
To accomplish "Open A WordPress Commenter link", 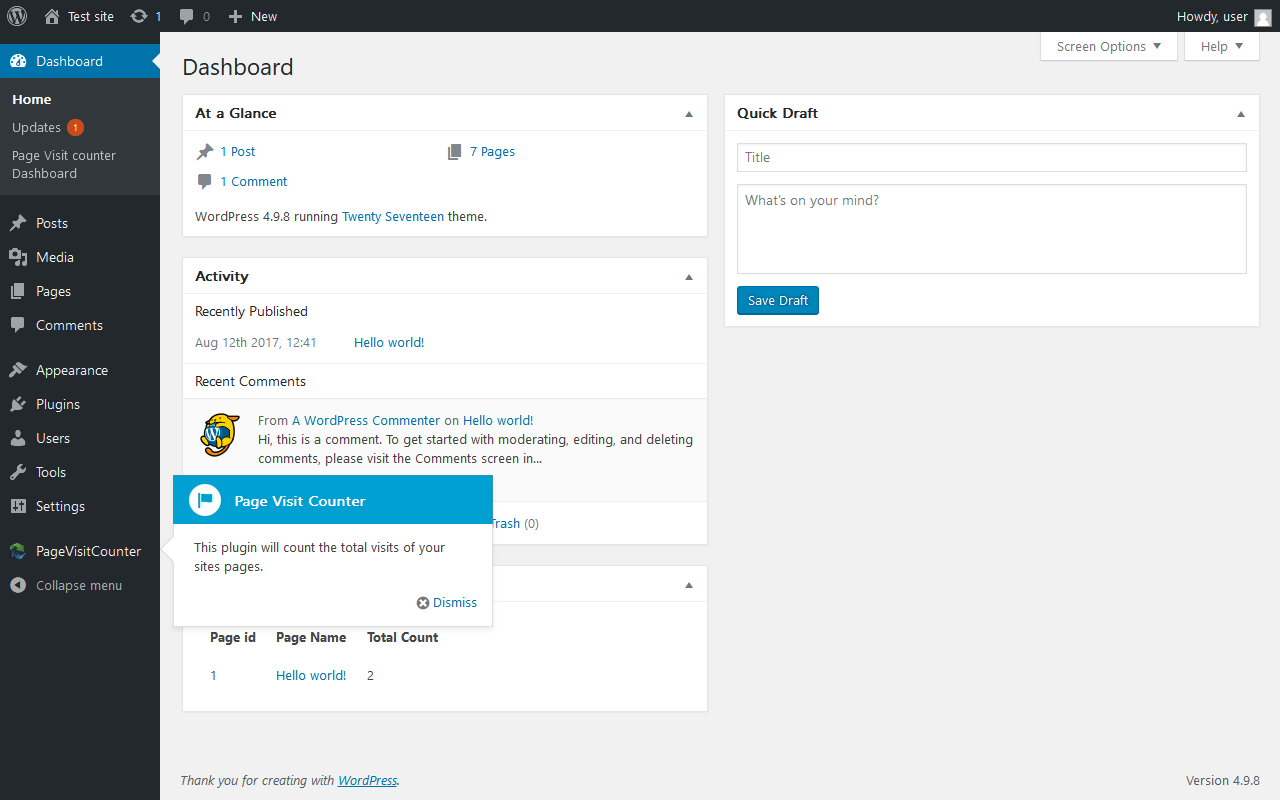I will [366, 421].
